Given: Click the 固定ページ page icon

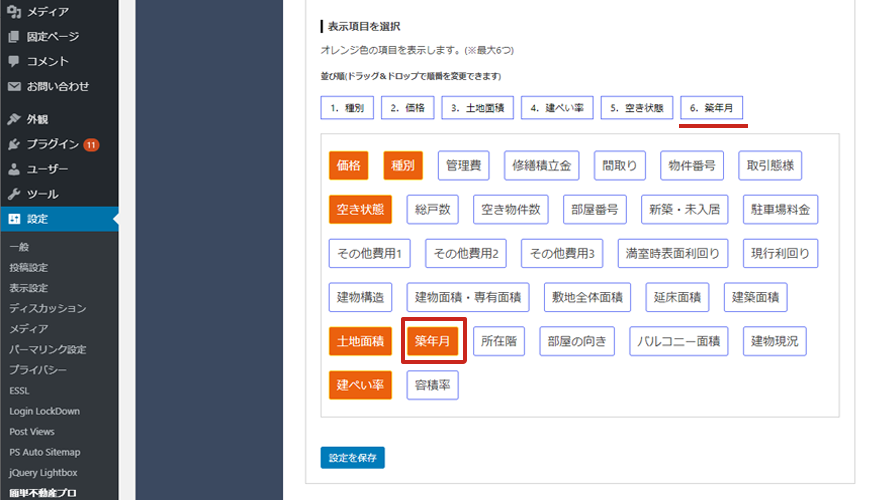Looking at the screenshot, I should pyautogui.click(x=14, y=37).
